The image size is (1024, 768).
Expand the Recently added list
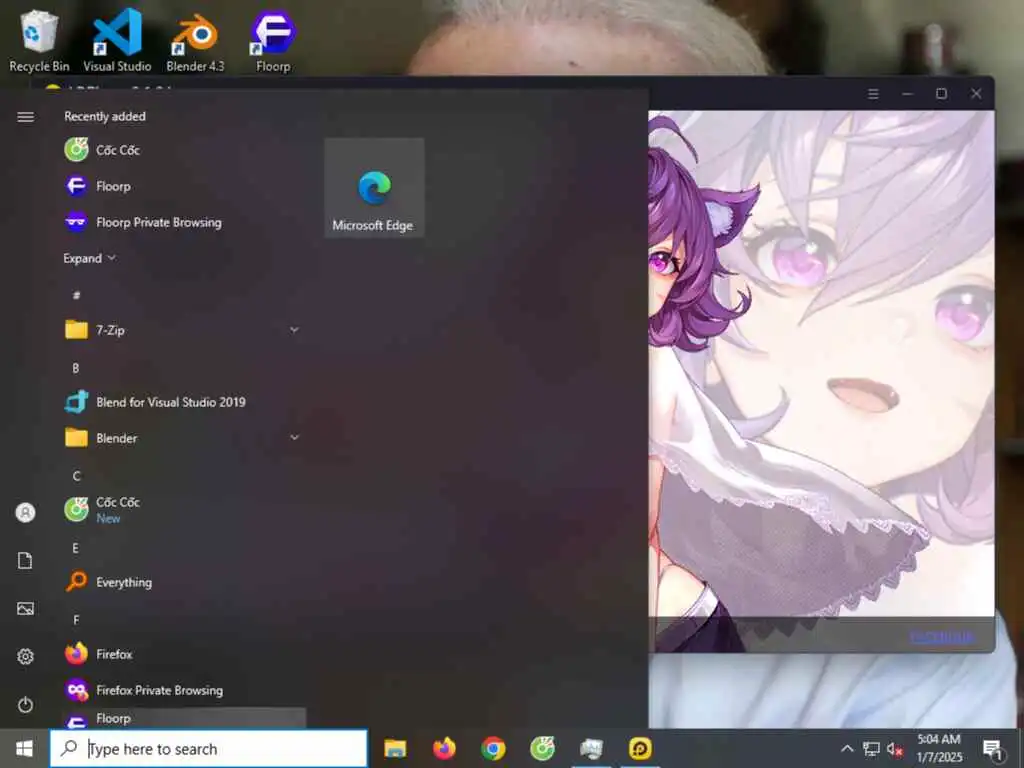[x=89, y=259]
